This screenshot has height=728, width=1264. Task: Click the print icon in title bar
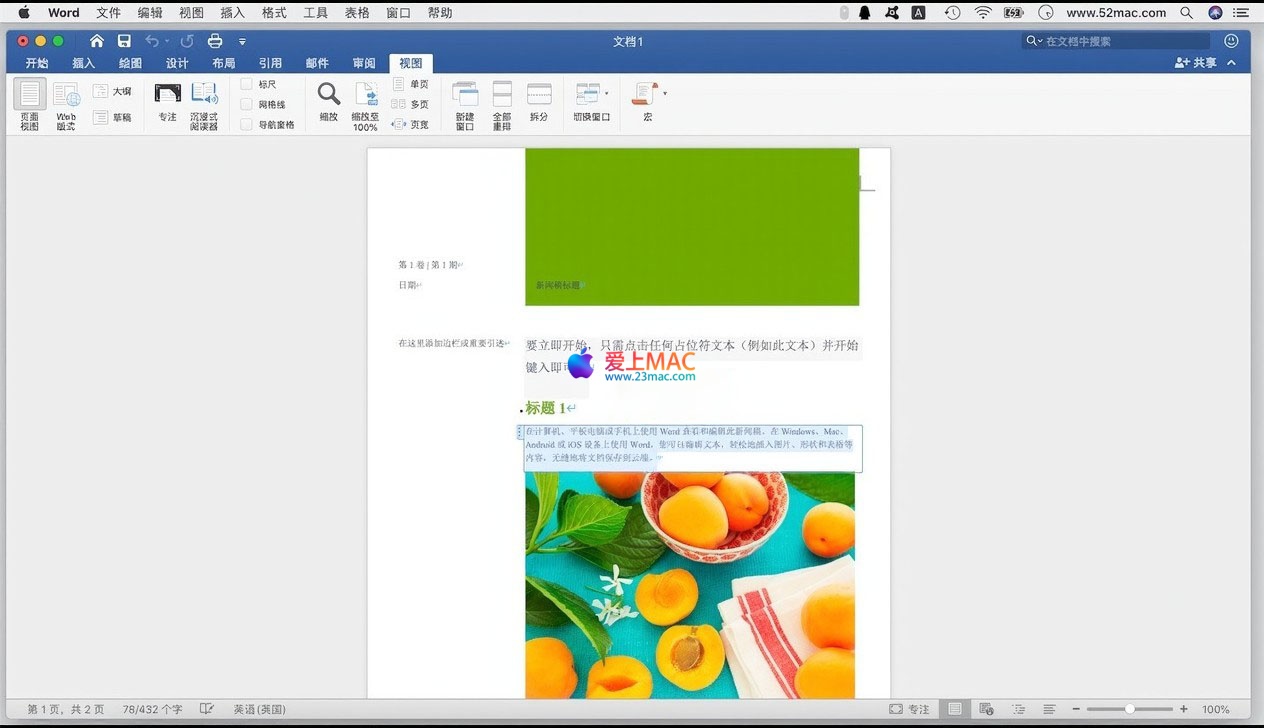coord(215,41)
